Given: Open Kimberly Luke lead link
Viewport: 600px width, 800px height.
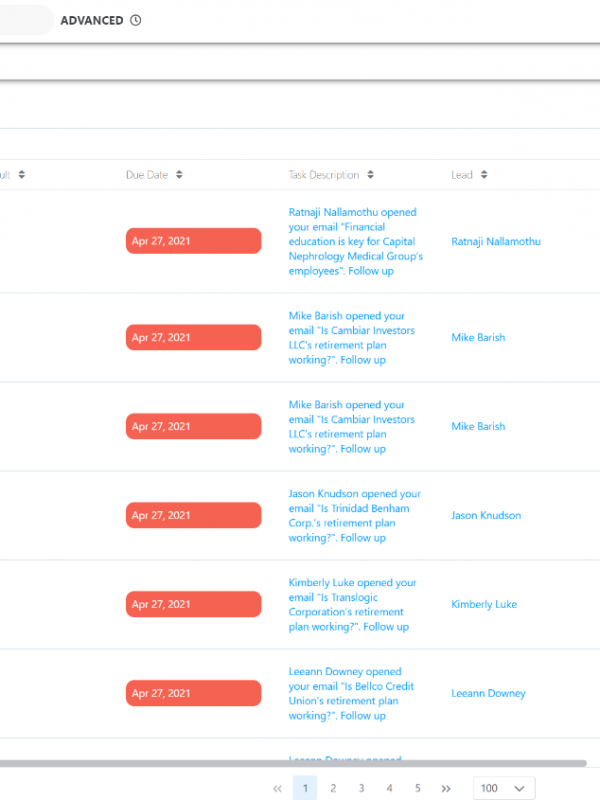Looking at the screenshot, I should [484, 604].
